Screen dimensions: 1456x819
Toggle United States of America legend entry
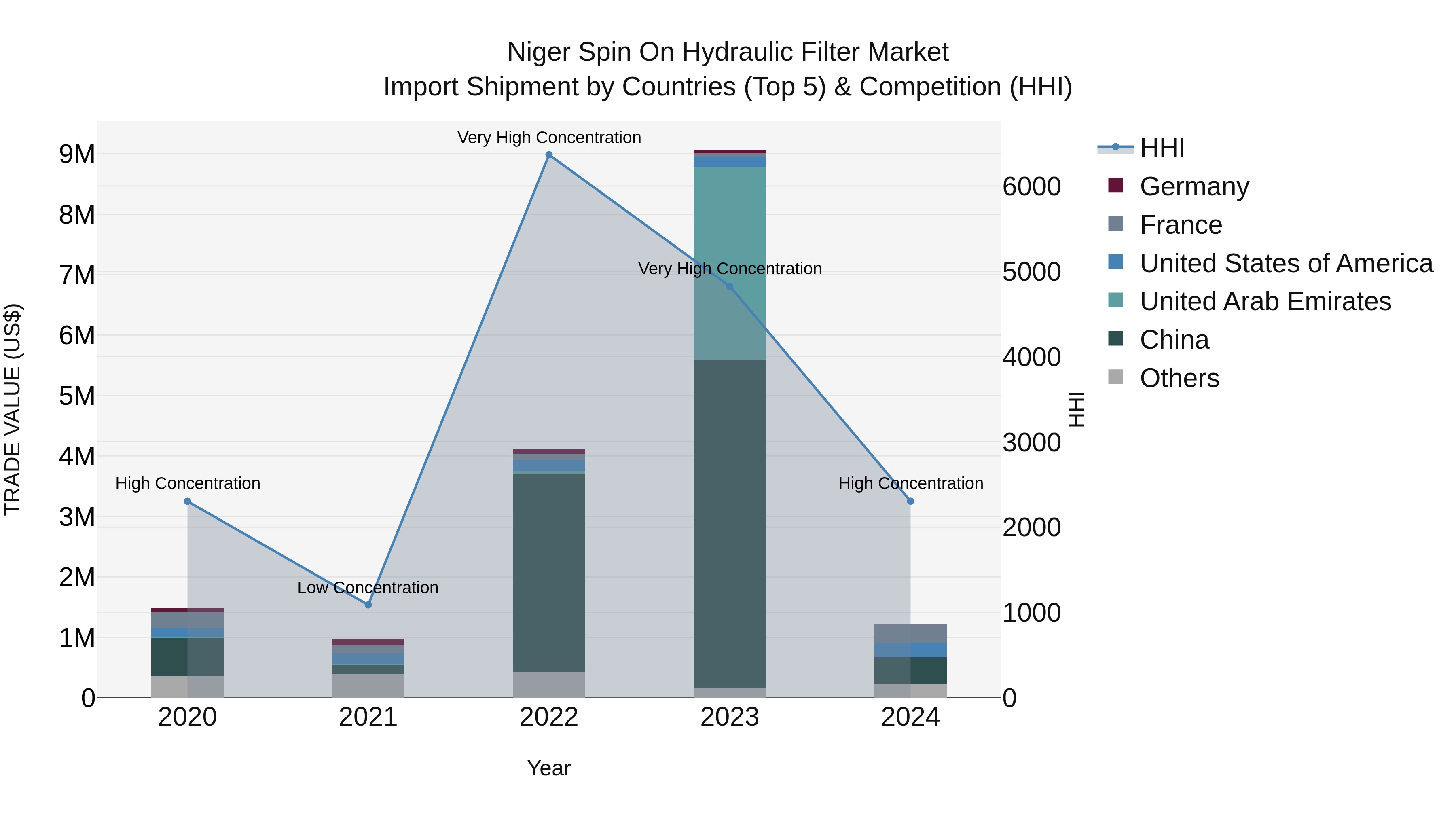(1270, 263)
